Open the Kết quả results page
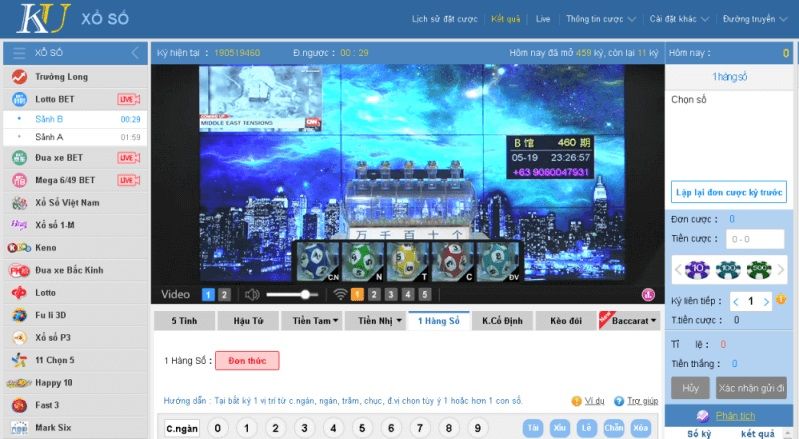 [x=505, y=19]
